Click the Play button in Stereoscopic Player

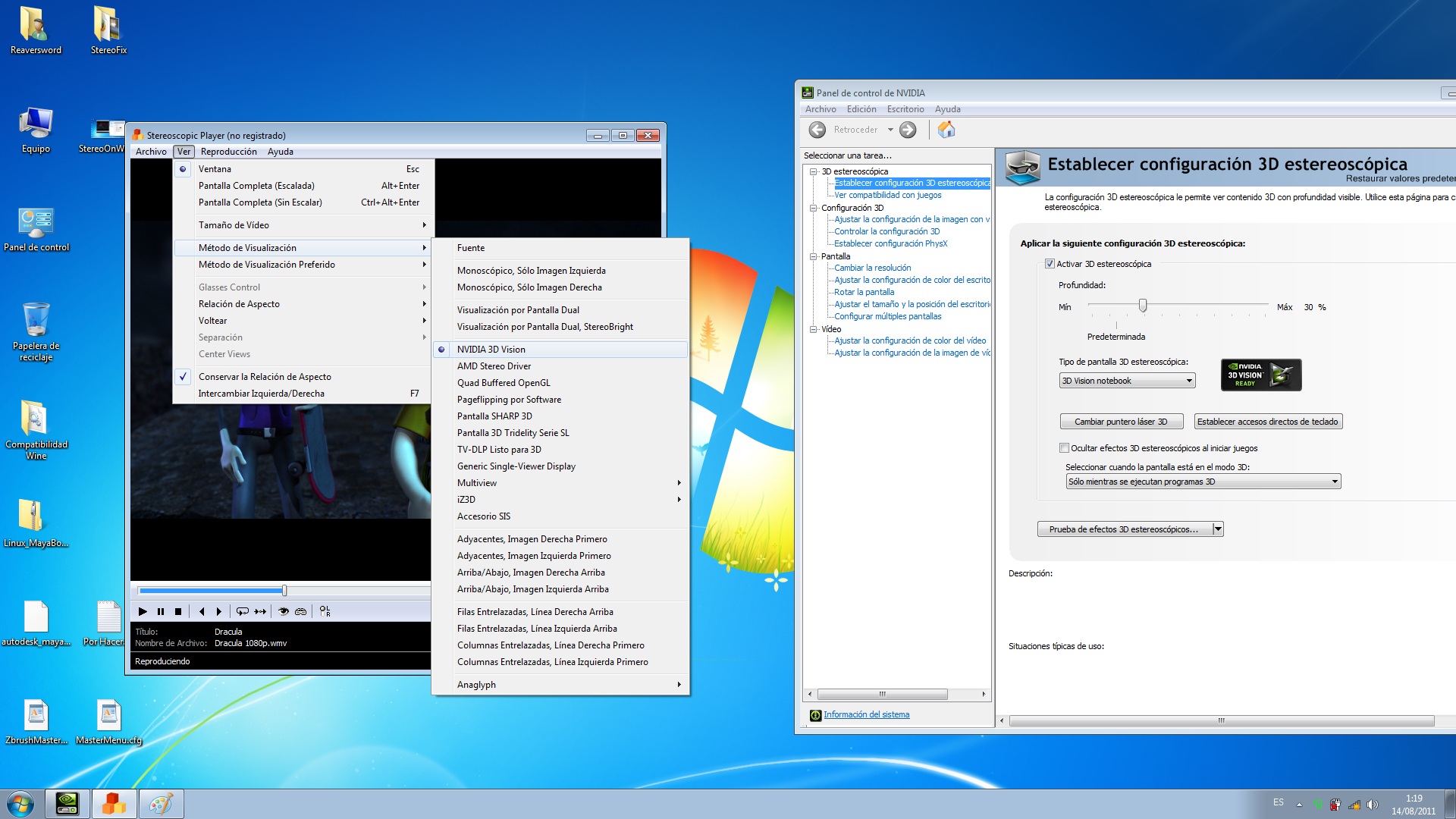point(143,611)
